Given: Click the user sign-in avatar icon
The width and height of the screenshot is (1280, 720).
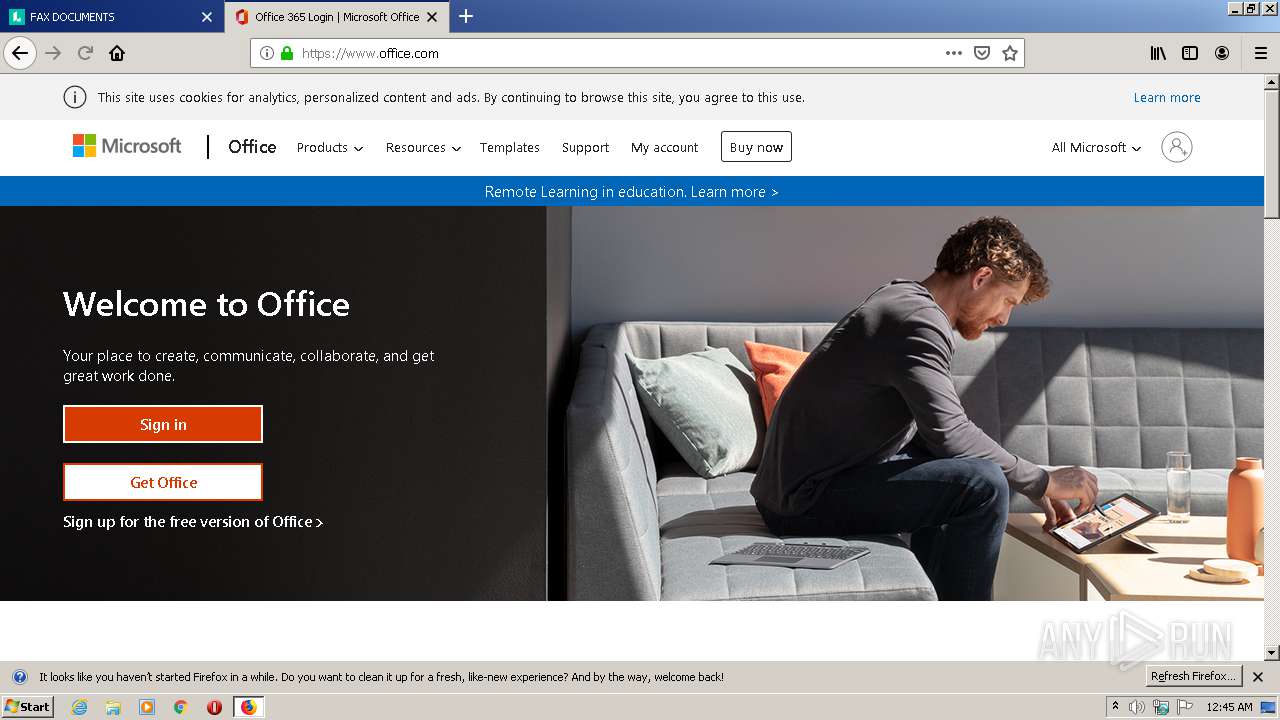Looking at the screenshot, I should click(1177, 147).
